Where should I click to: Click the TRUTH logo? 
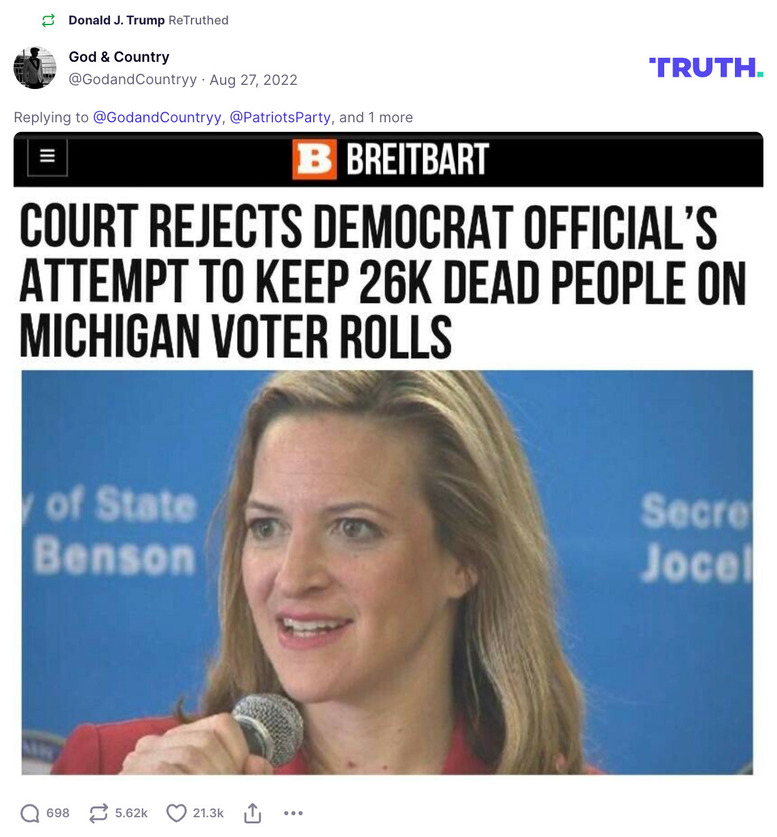(x=705, y=68)
